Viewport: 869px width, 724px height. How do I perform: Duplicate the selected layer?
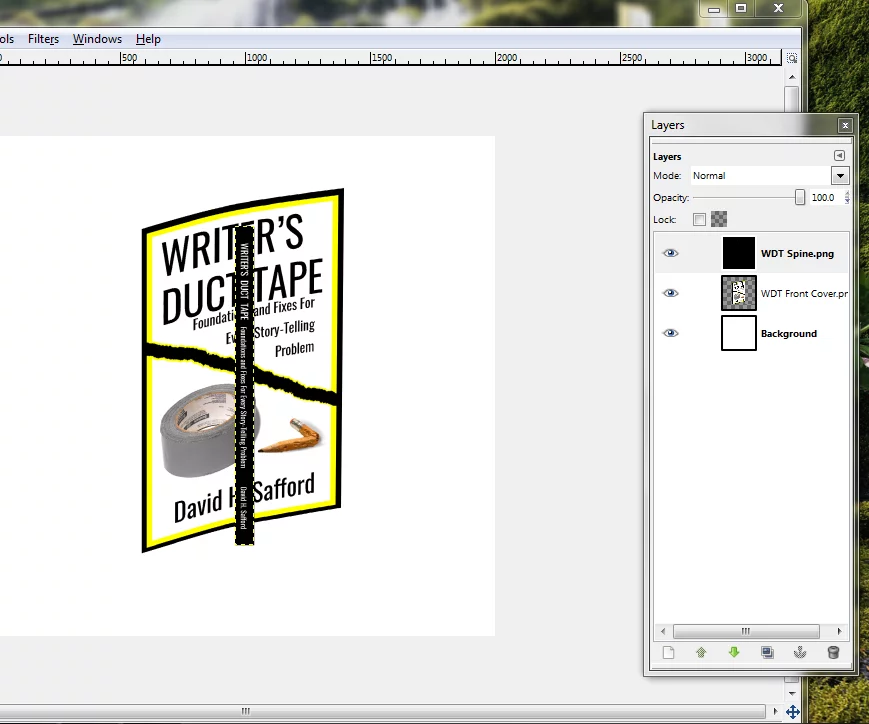click(767, 653)
